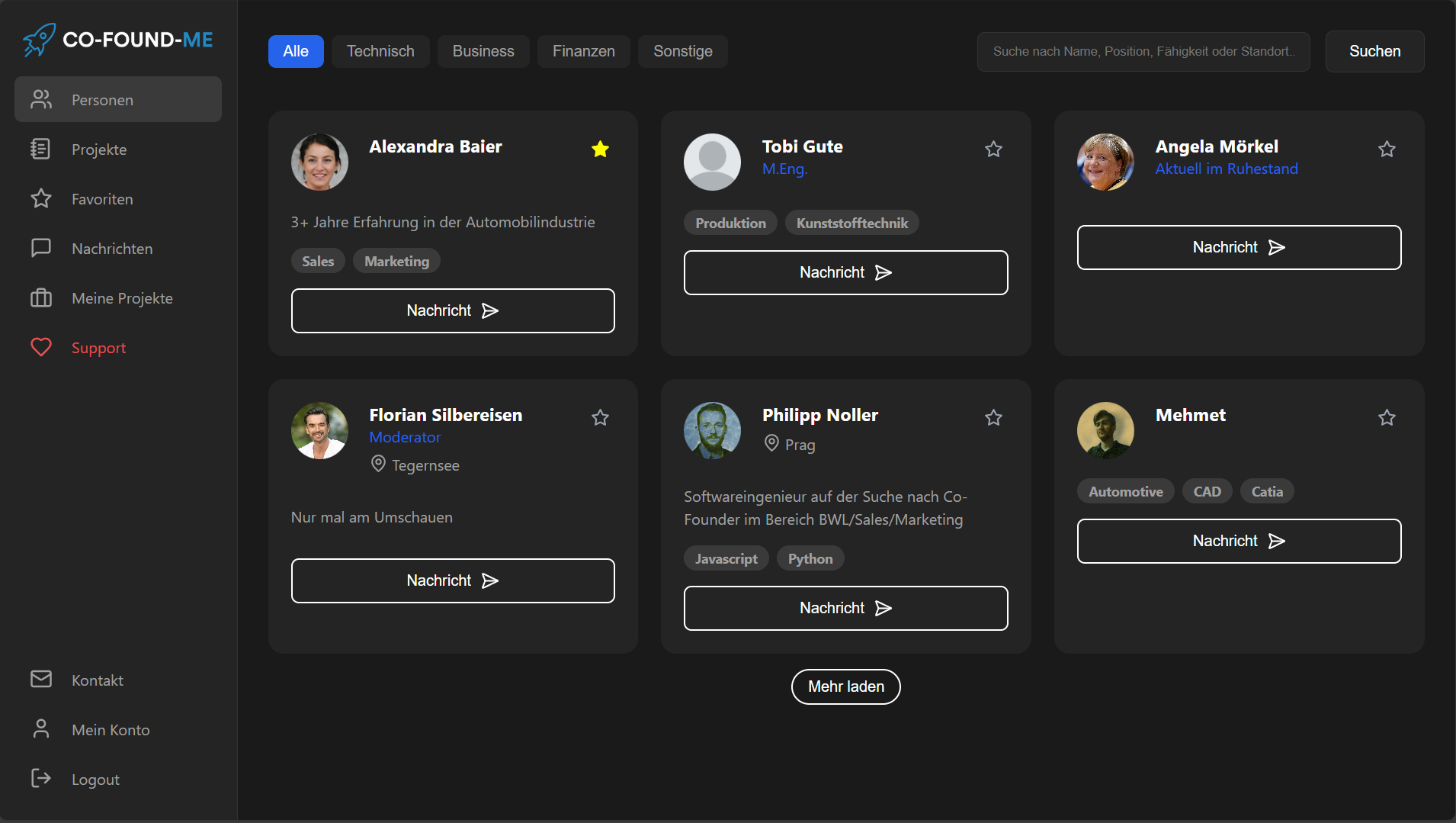
Task: Click the Logout icon
Action: (41, 779)
